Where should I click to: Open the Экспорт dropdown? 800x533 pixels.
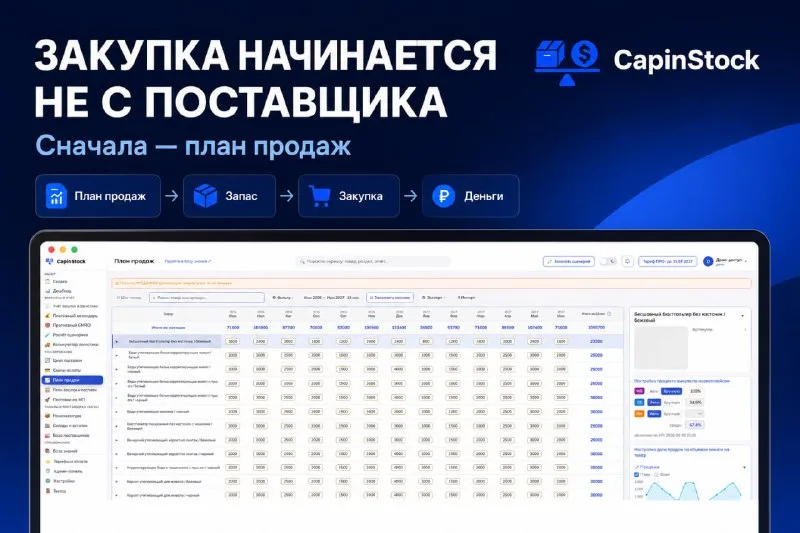tap(434, 297)
